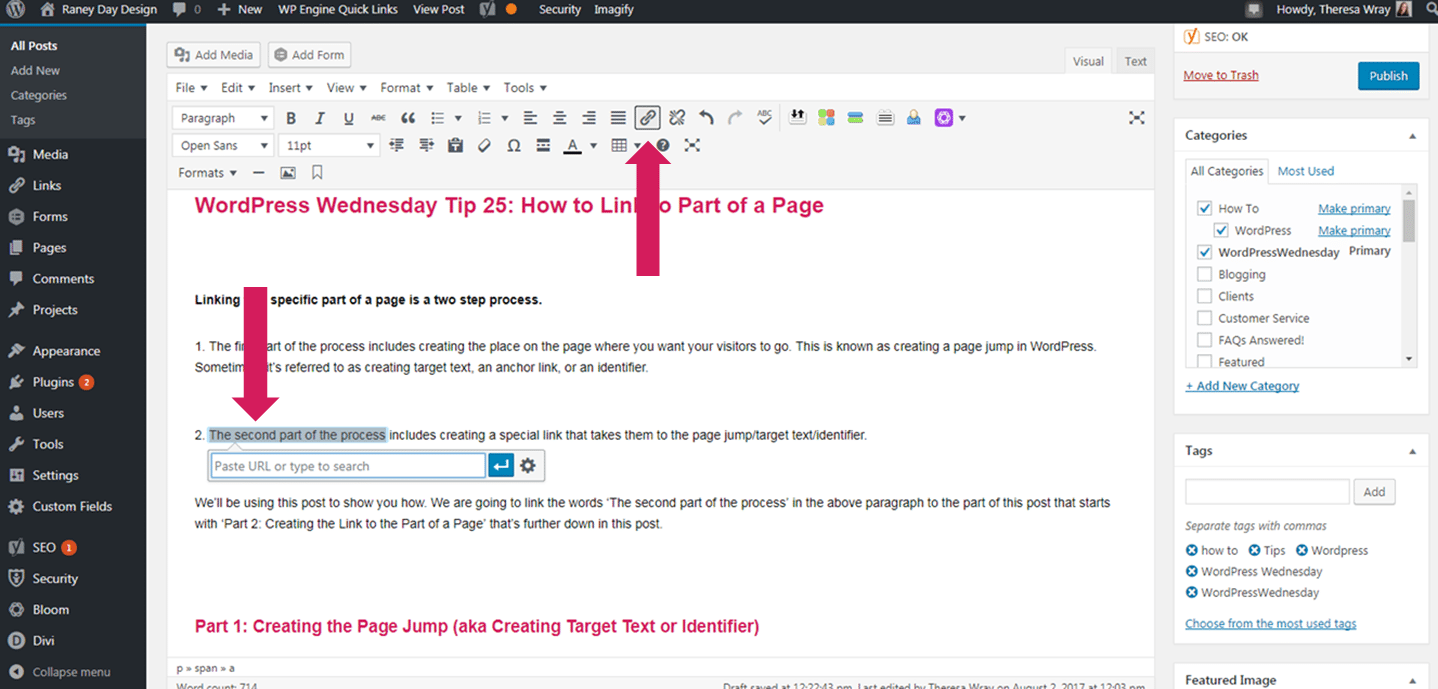Open link options gear icon
This screenshot has width=1438, height=689.
(x=528, y=466)
